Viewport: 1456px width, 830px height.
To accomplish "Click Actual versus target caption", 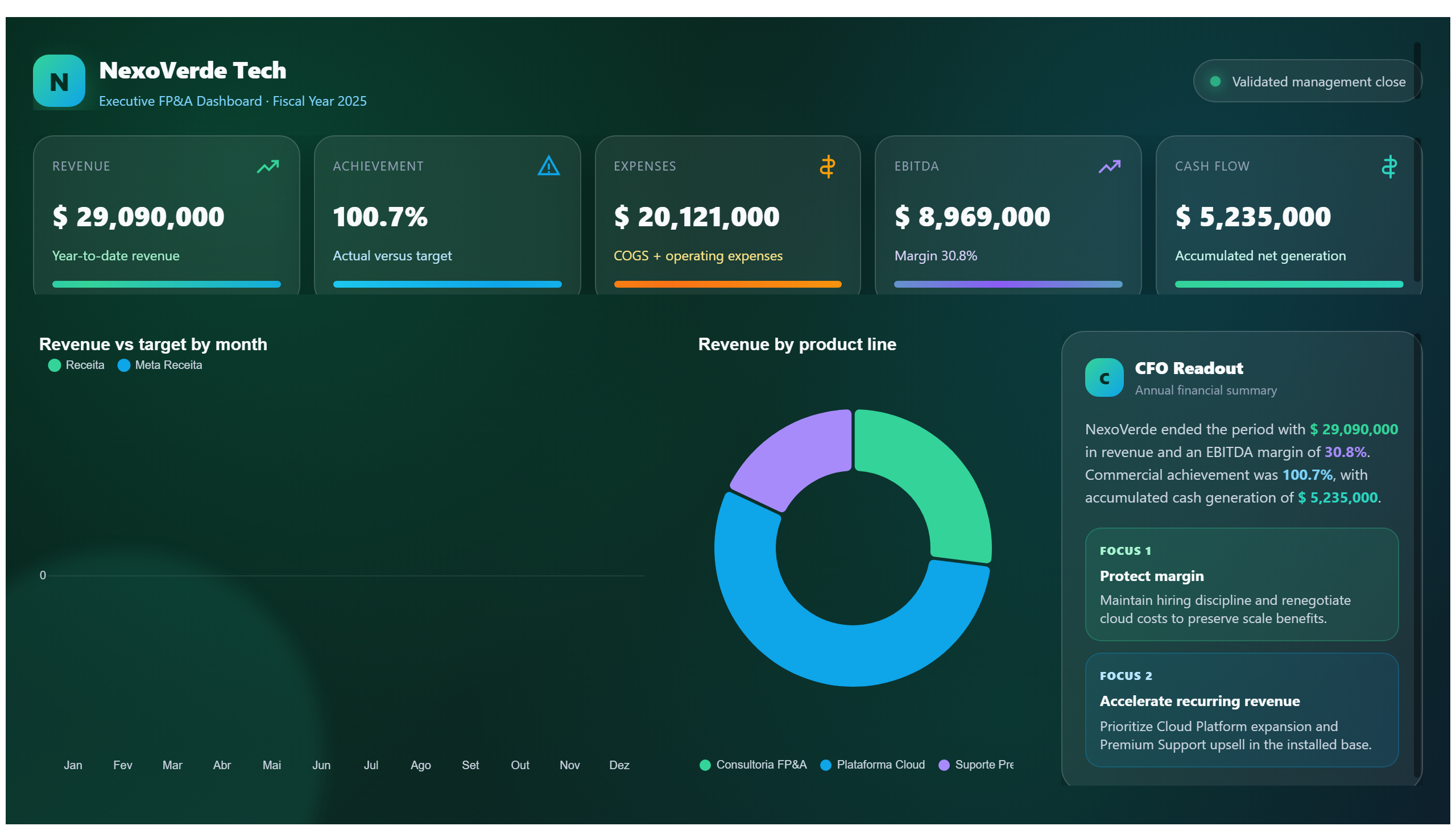I will click(392, 256).
